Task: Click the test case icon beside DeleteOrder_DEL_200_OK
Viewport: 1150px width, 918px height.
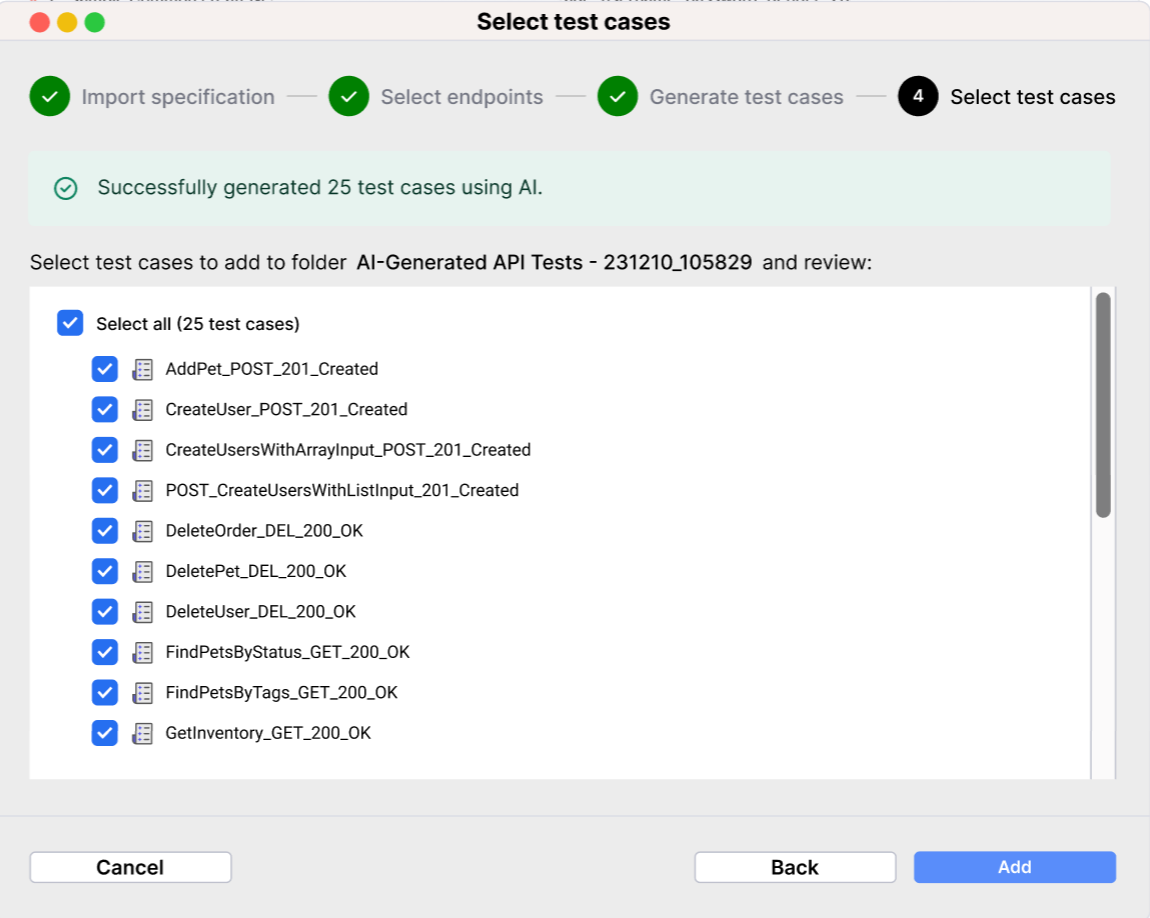Action: 142,531
